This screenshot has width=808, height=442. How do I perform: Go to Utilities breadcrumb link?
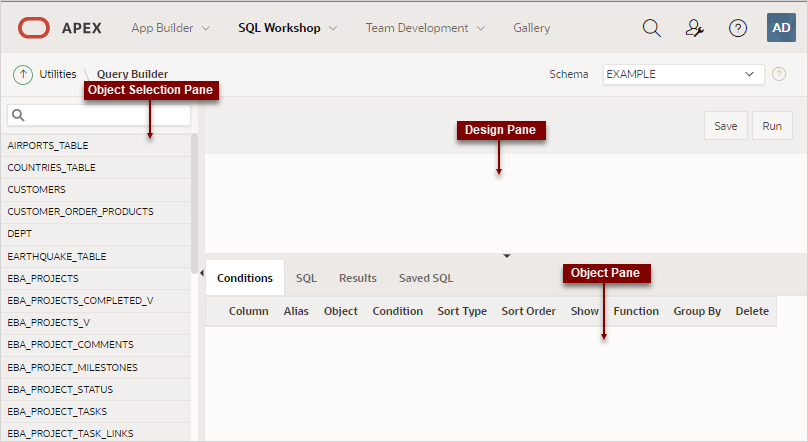pyautogui.click(x=58, y=74)
